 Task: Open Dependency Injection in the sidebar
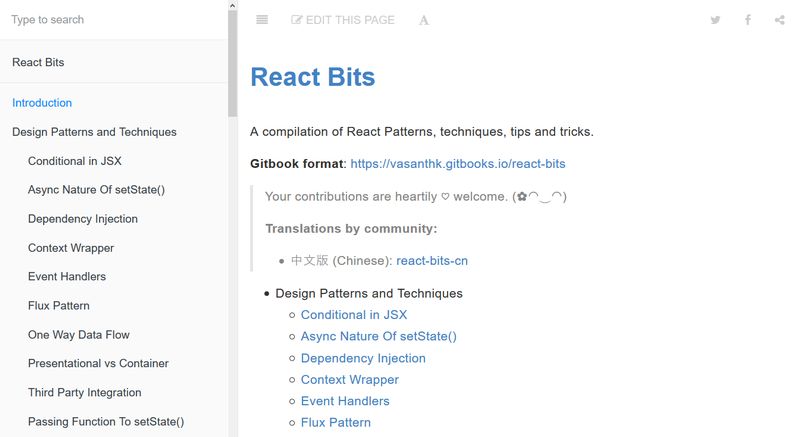(x=83, y=219)
